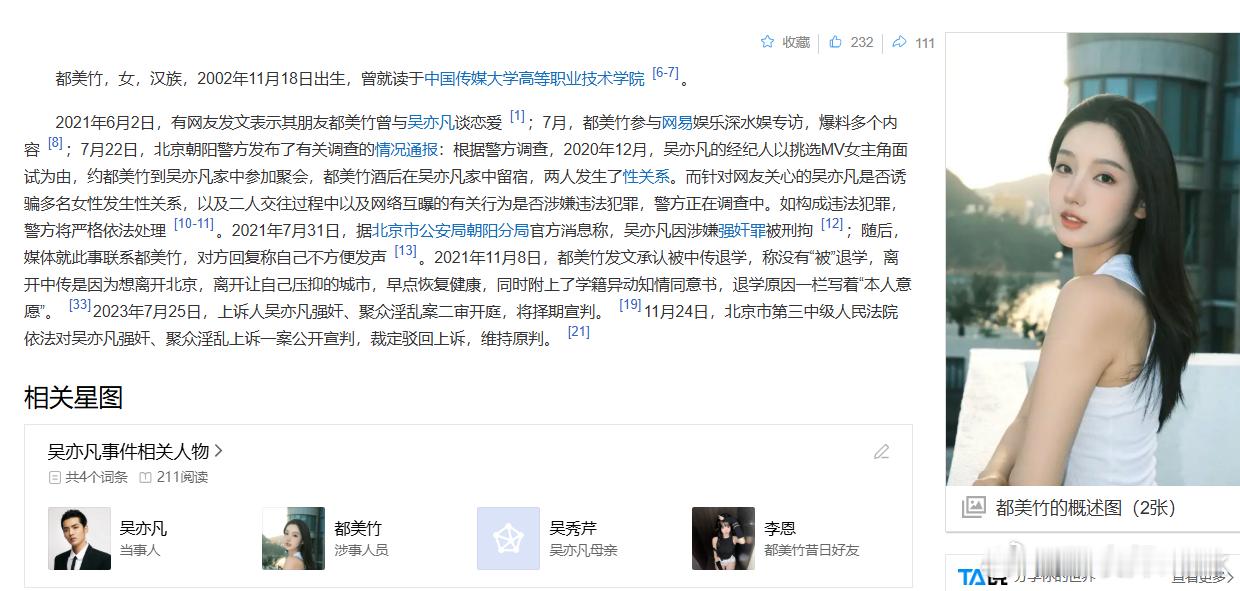Follow the 北京市公安局朝阳分局 link
The width and height of the screenshot is (1240, 591).
coord(451,230)
